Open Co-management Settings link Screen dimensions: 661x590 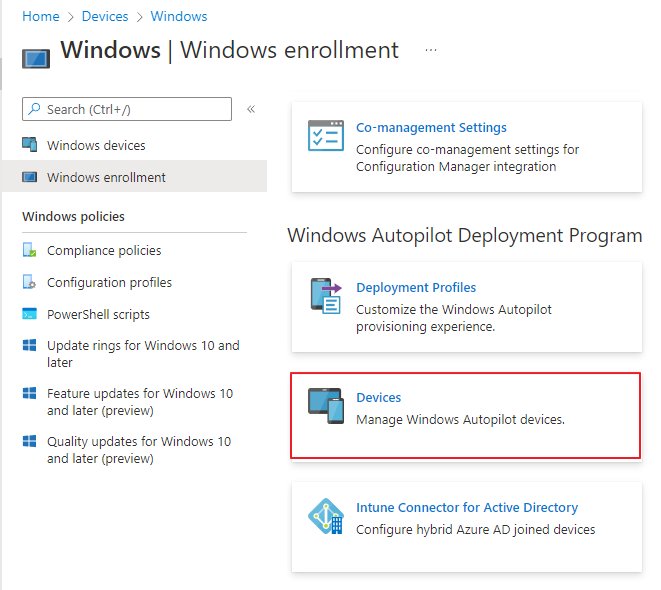431,127
